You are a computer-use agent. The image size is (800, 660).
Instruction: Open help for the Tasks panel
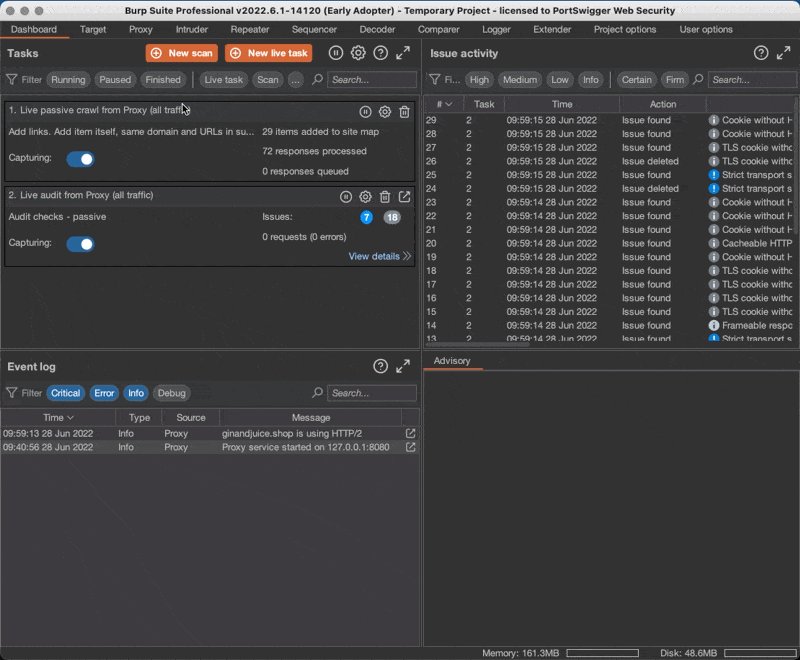[381, 53]
